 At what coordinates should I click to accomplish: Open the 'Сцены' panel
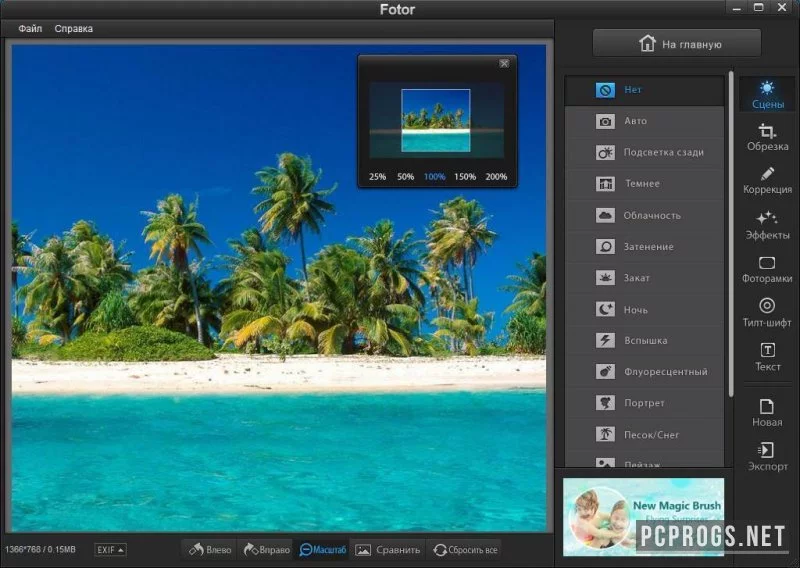pyautogui.click(x=767, y=95)
